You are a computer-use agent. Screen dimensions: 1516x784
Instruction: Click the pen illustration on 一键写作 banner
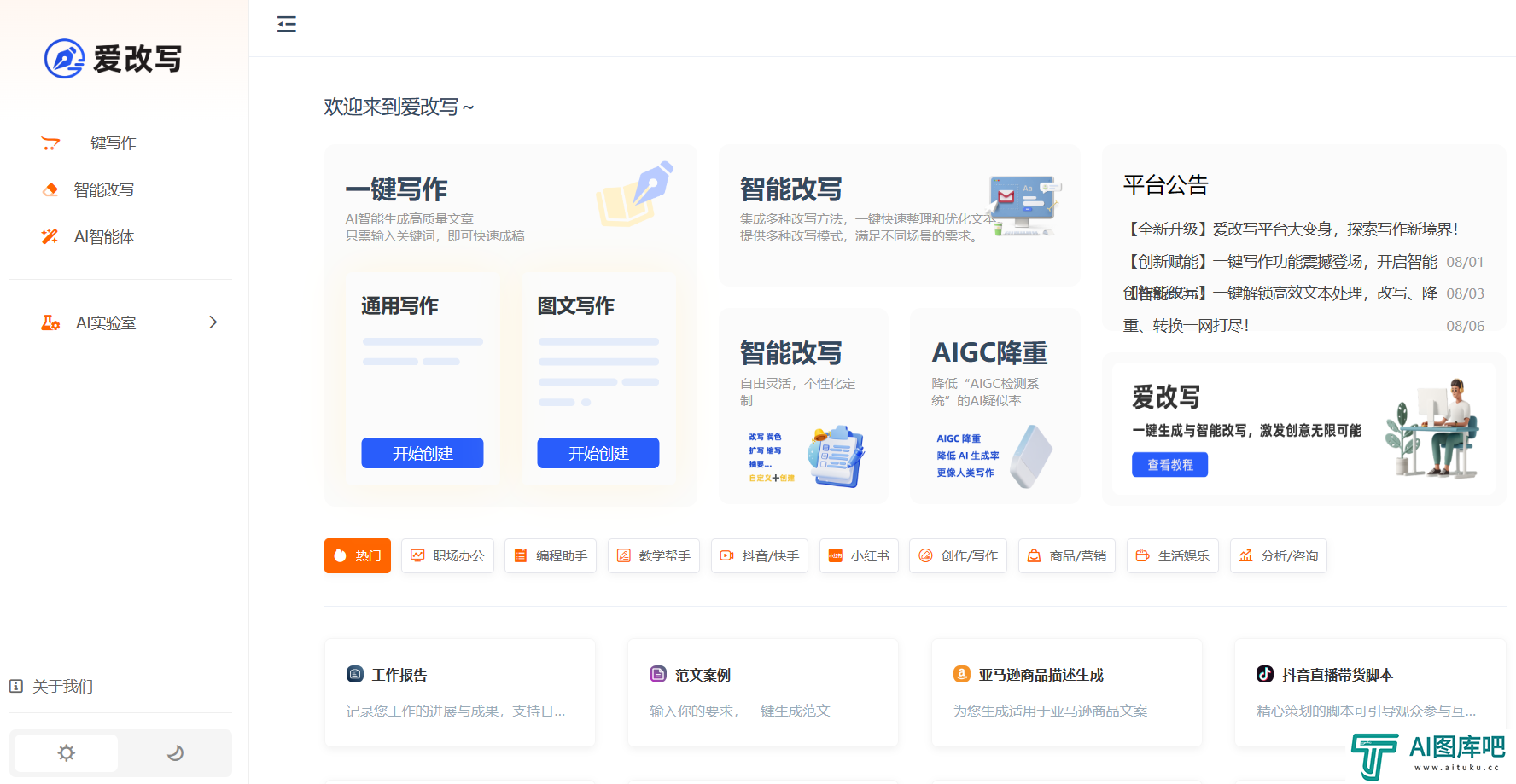(x=636, y=193)
